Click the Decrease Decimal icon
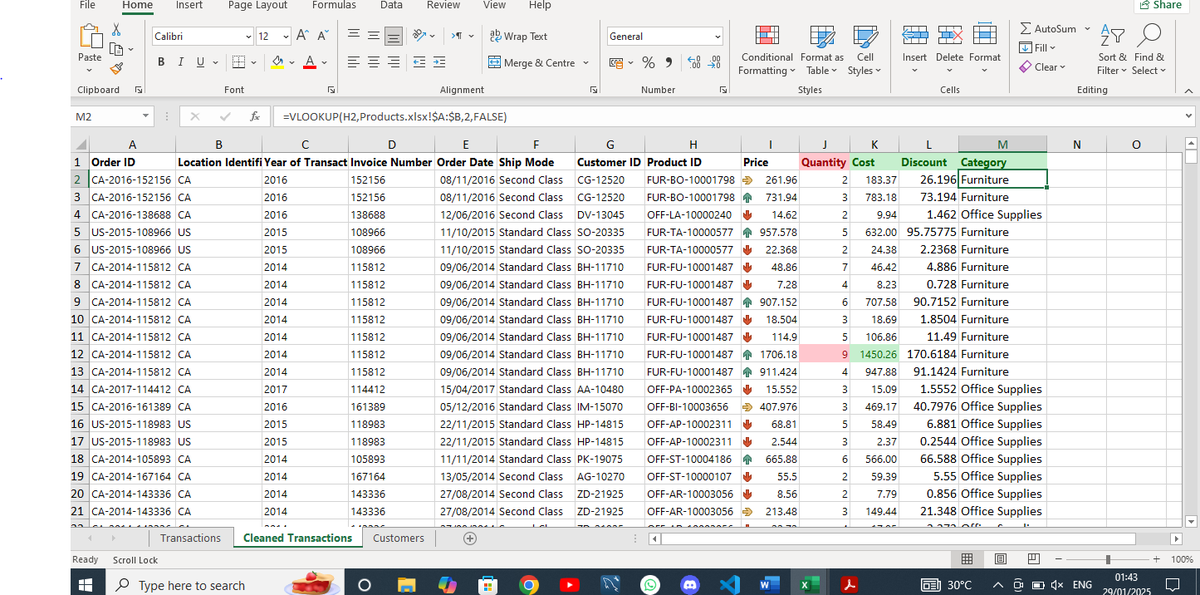 point(714,63)
